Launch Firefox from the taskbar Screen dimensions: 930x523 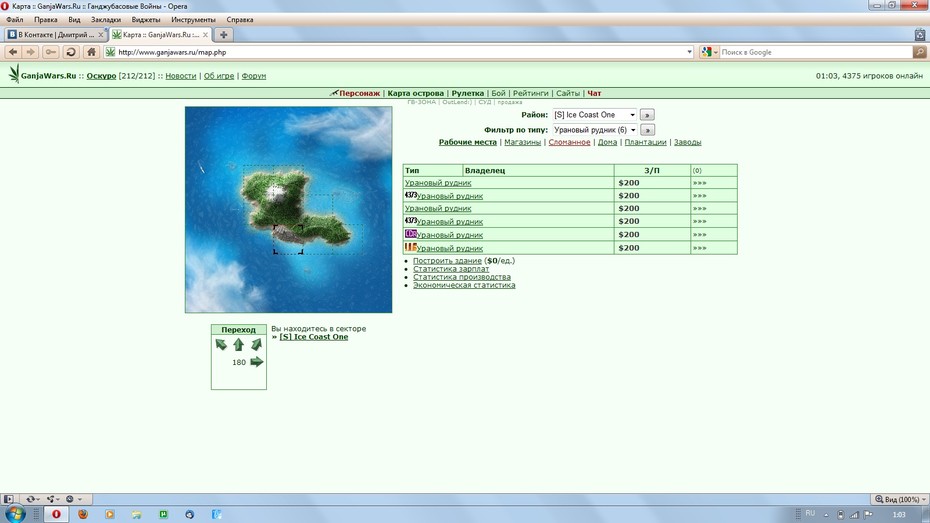tap(83, 514)
